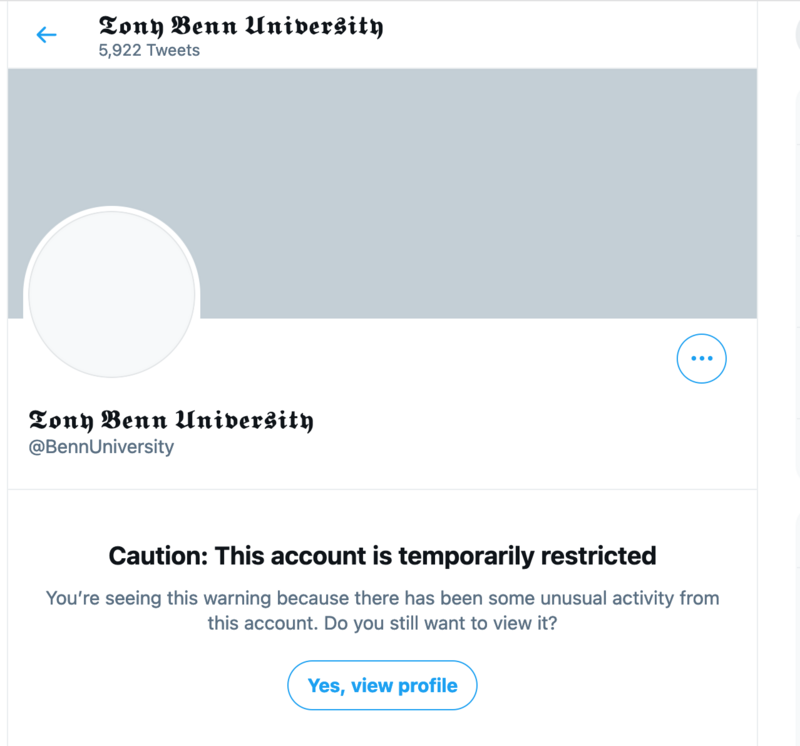Click the header title Tony Benn University
Viewport: 800px width, 746px height.
pyautogui.click(x=240, y=26)
